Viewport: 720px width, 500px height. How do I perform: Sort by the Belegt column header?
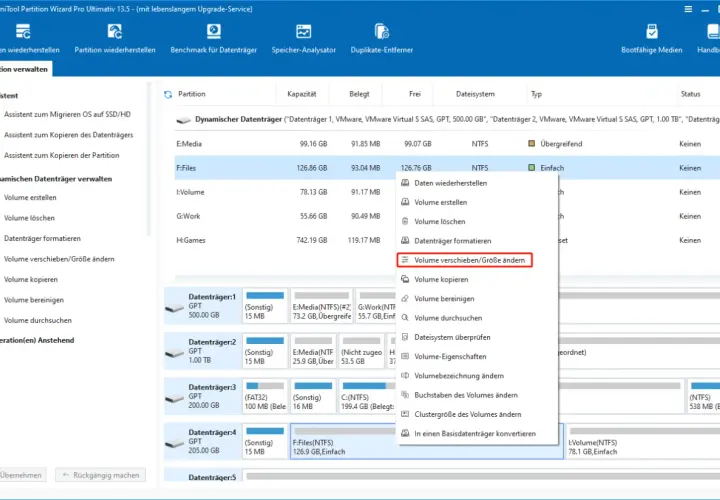tap(359, 94)
